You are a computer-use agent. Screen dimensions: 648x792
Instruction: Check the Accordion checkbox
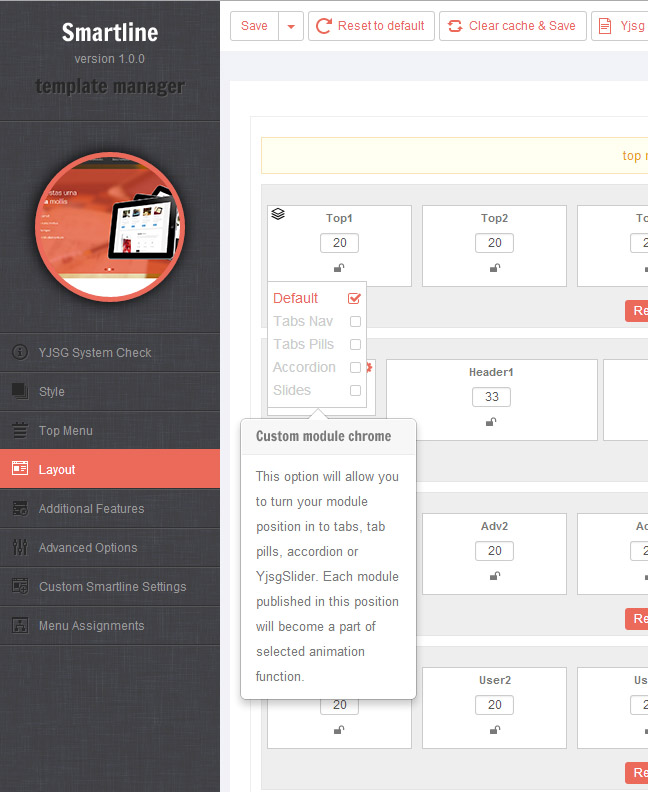(356, 367)
